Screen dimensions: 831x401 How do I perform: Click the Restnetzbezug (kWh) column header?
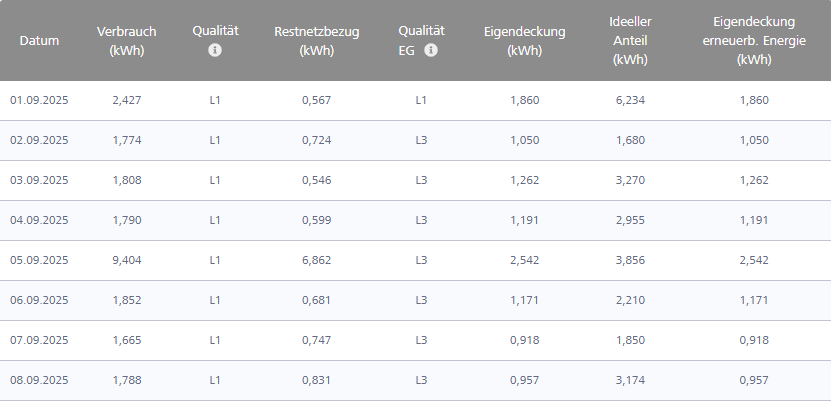click(x=316, y=41)
